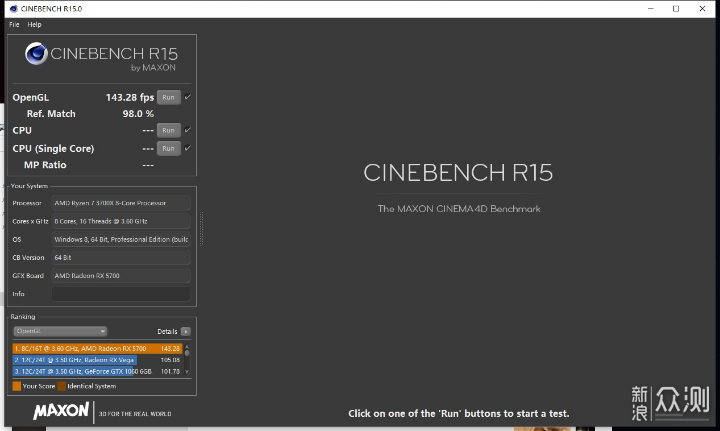The height and width of the screenshot is (431, 720).
Task: Expand ranking Details with the arrow button
Action: pos(185,331)
